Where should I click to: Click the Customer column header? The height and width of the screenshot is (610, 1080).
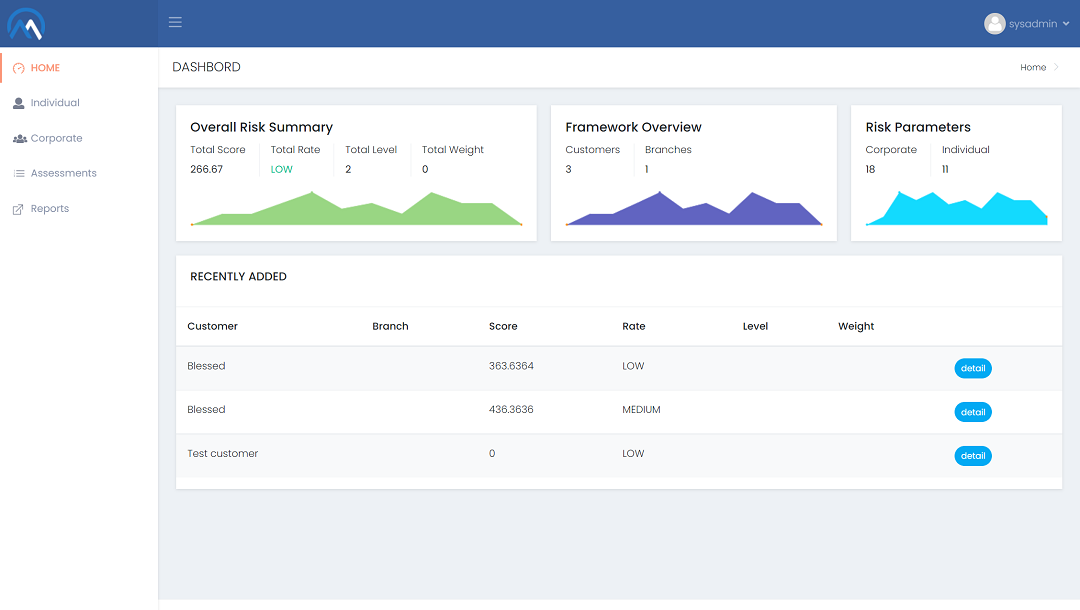pos(212,326)
